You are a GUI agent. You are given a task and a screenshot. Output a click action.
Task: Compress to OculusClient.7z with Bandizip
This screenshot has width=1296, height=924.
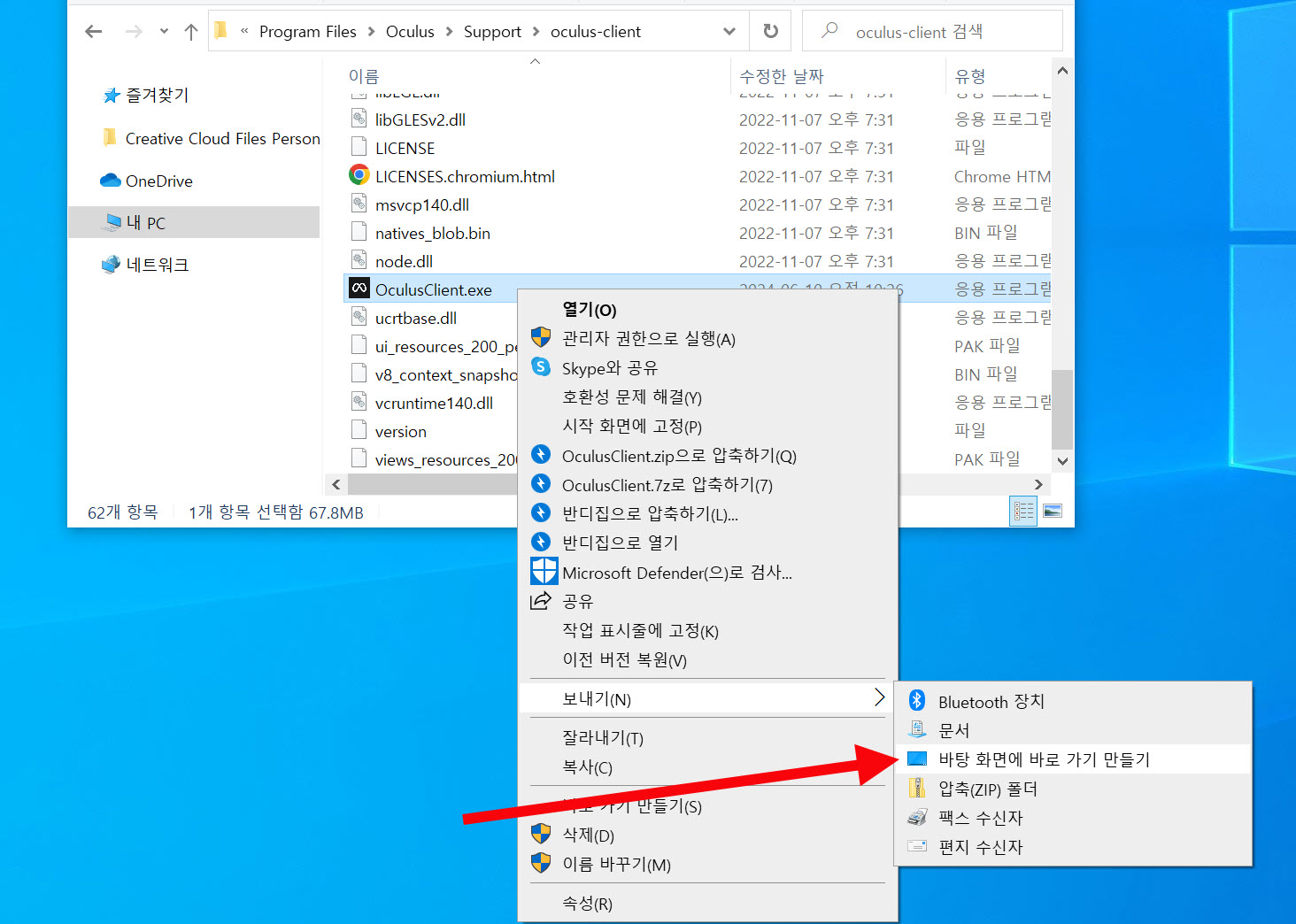point(707,485)
